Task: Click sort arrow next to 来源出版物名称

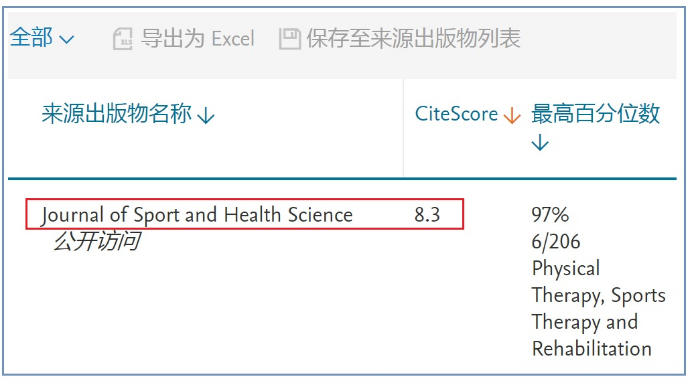Action: tap(206, 116)
